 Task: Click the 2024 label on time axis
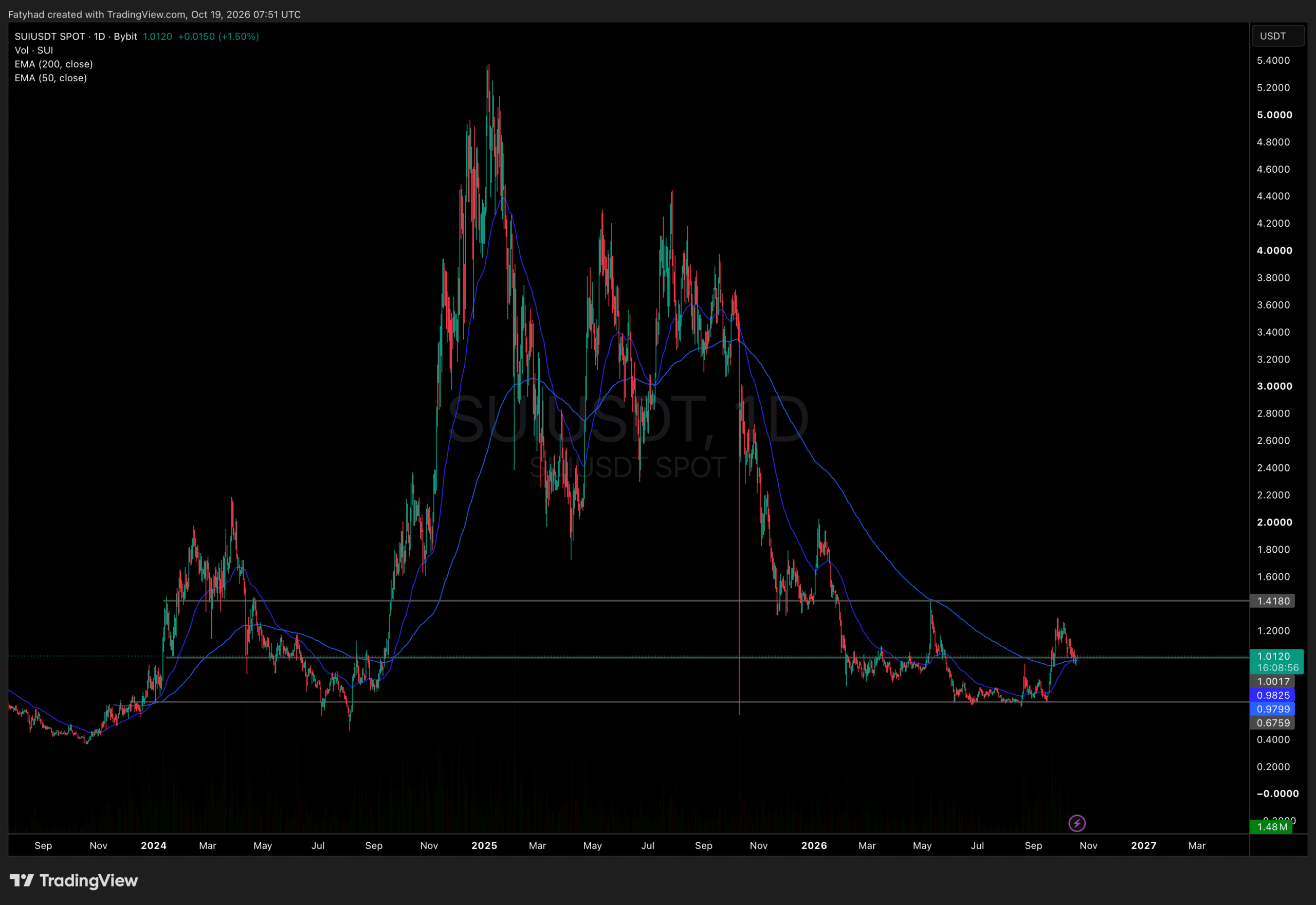[x=154, y=845]
